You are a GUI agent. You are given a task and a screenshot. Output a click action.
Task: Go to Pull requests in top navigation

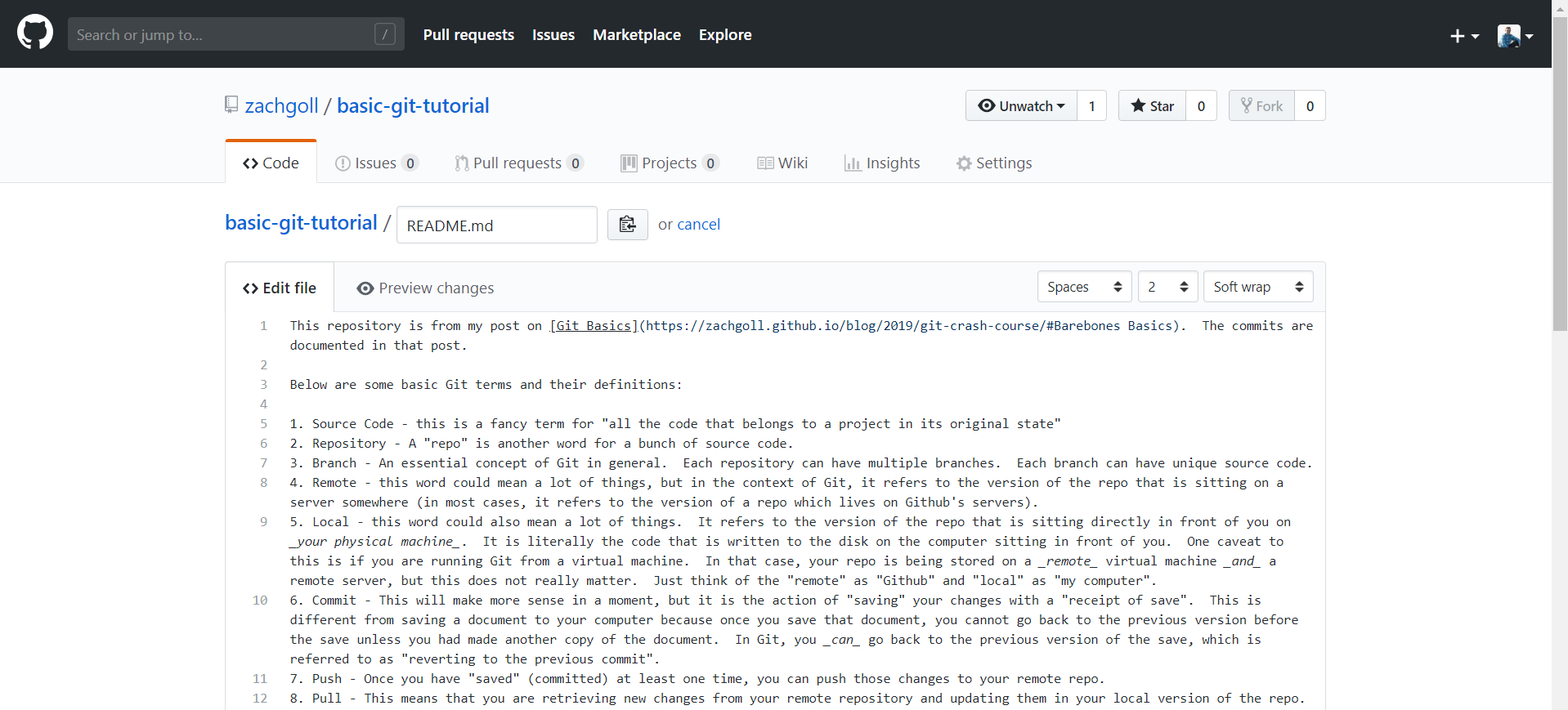(x=468, y=35)
